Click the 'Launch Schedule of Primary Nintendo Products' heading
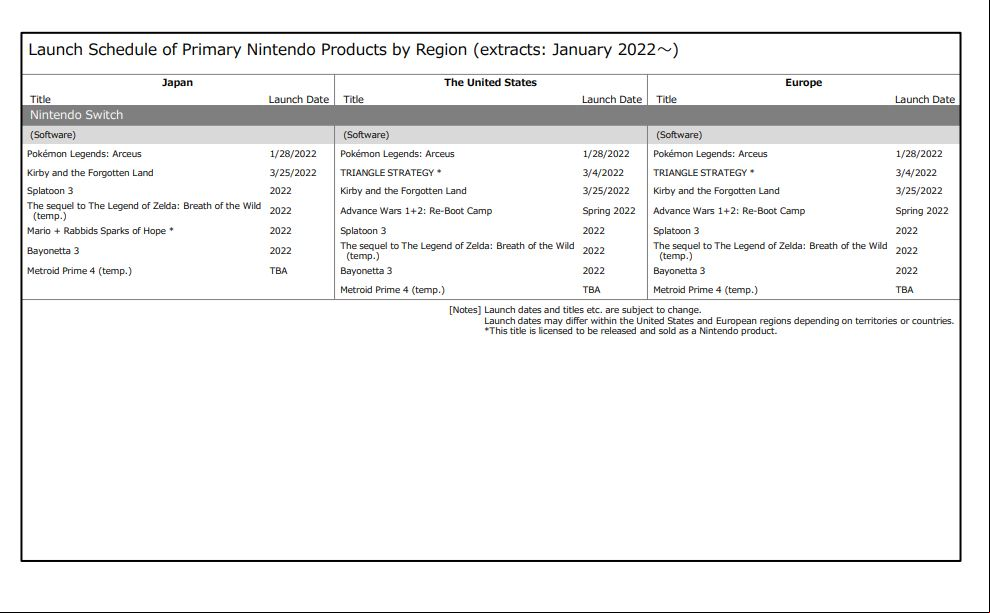 353,50
